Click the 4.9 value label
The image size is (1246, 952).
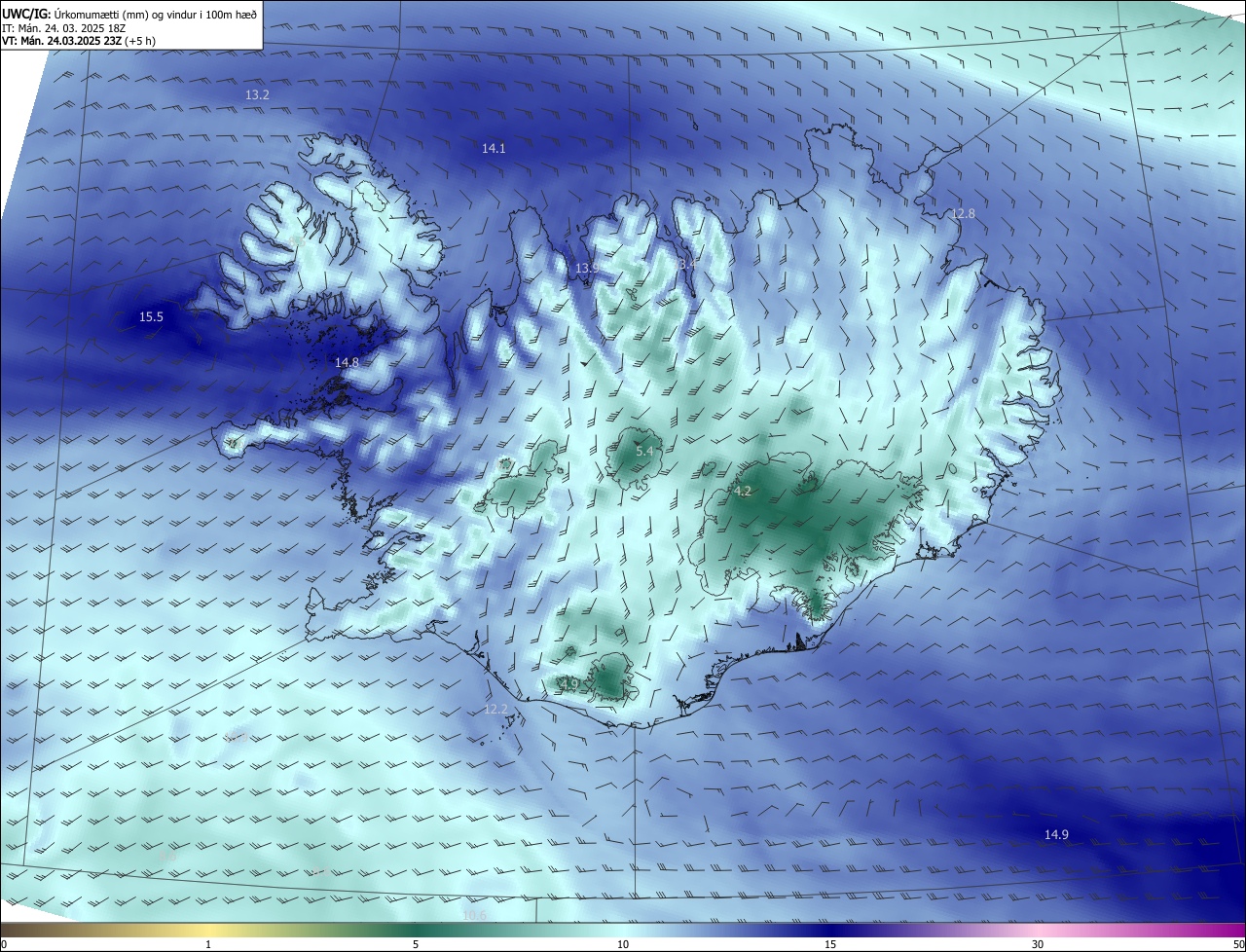569,684
